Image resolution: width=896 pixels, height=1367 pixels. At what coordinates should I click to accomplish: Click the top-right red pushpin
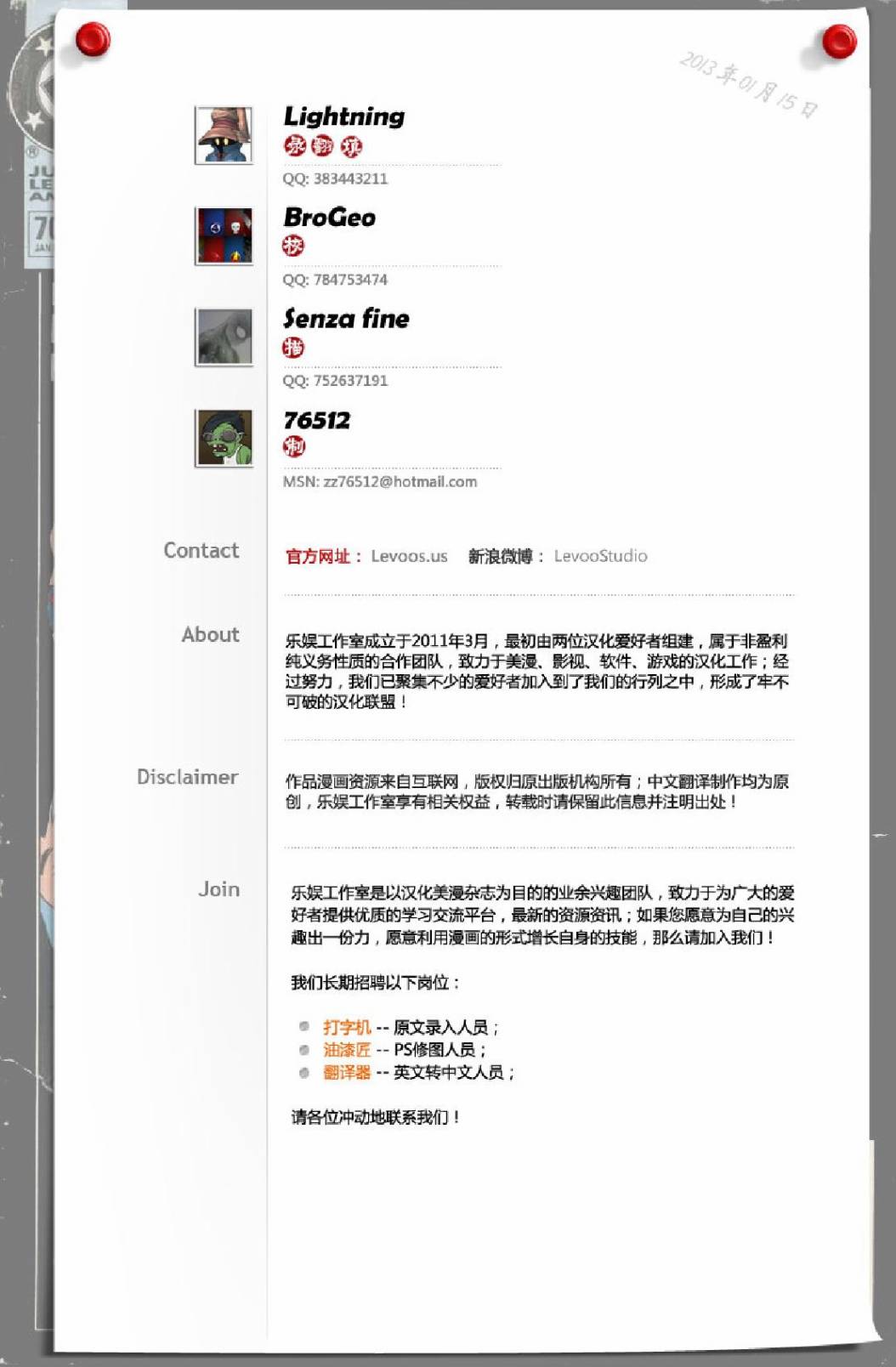tap(839, 42)
